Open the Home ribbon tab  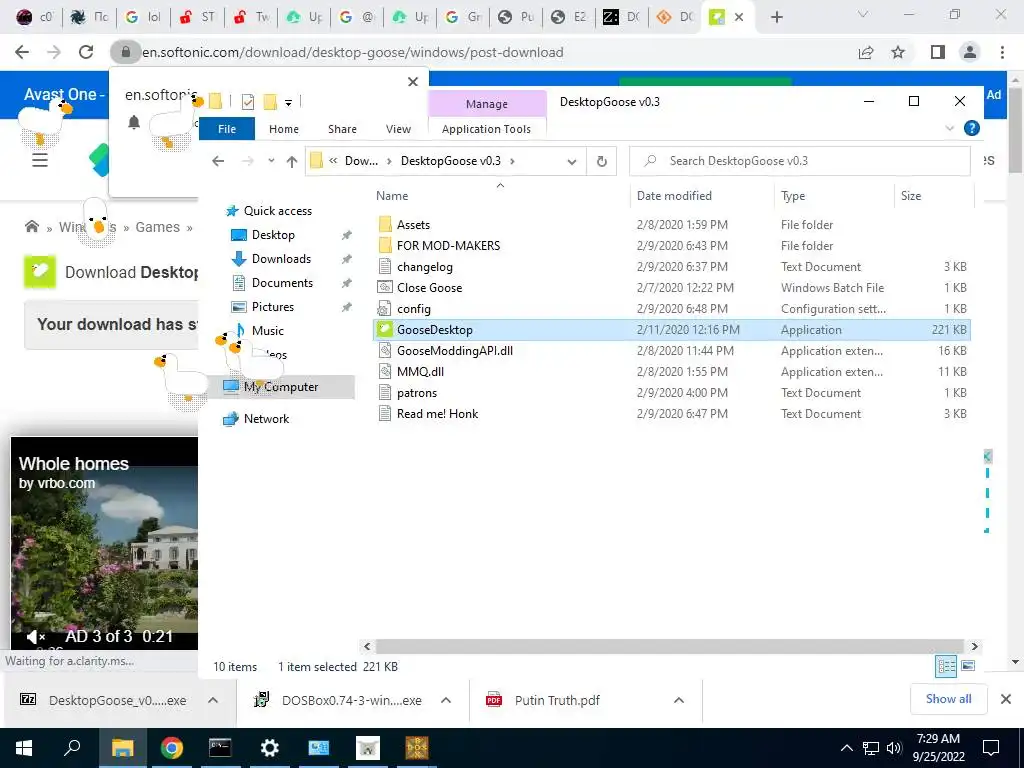point(283,129)
